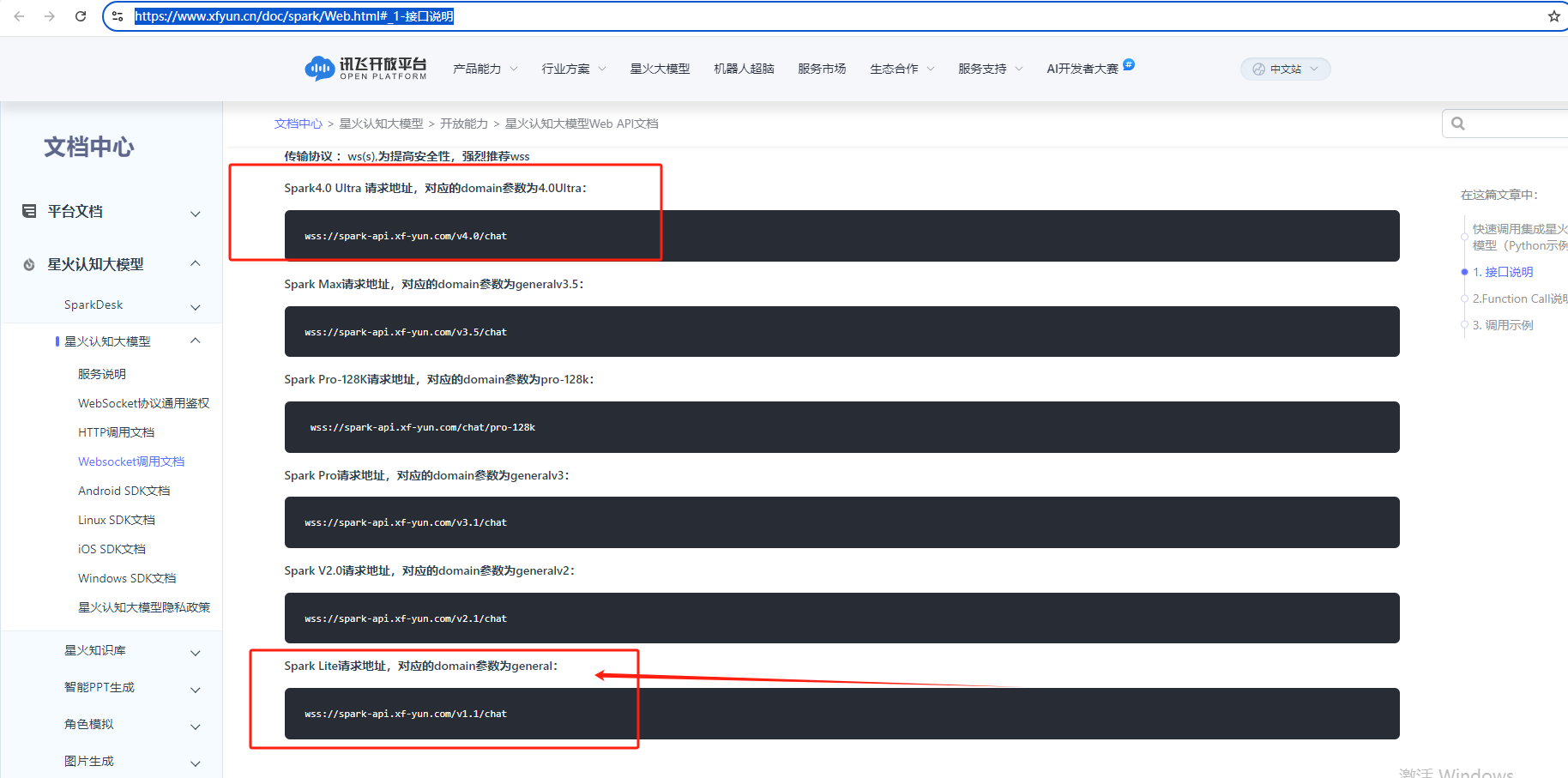Collapse the nested 星火认知大模型 group chevron
Image resolution: width=1568 pixels, height=778 pixels.
click(x=196, y=341)
